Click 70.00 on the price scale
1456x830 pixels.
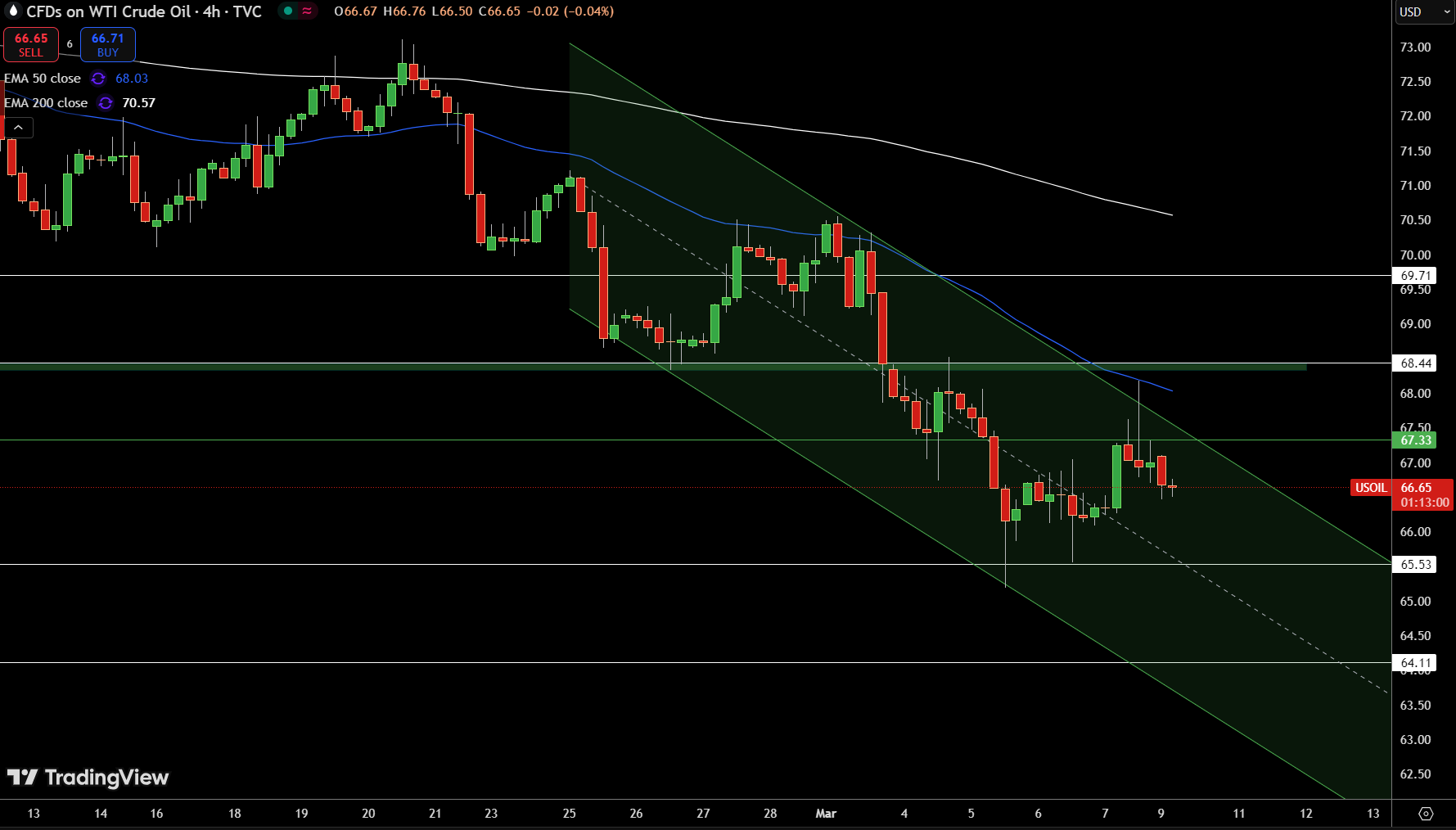(1415, 255)
